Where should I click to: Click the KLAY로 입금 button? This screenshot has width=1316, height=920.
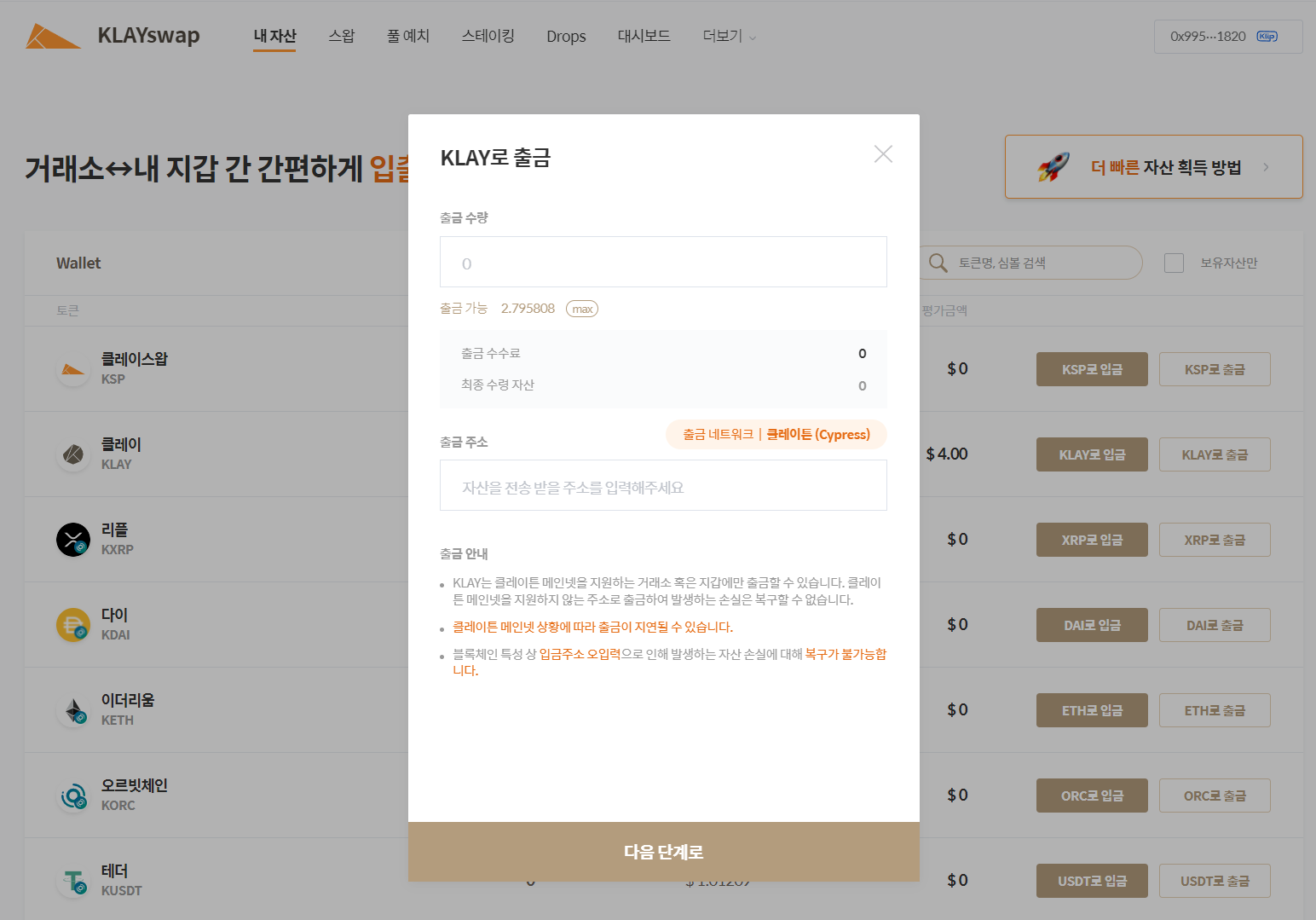pos(1092,454)
